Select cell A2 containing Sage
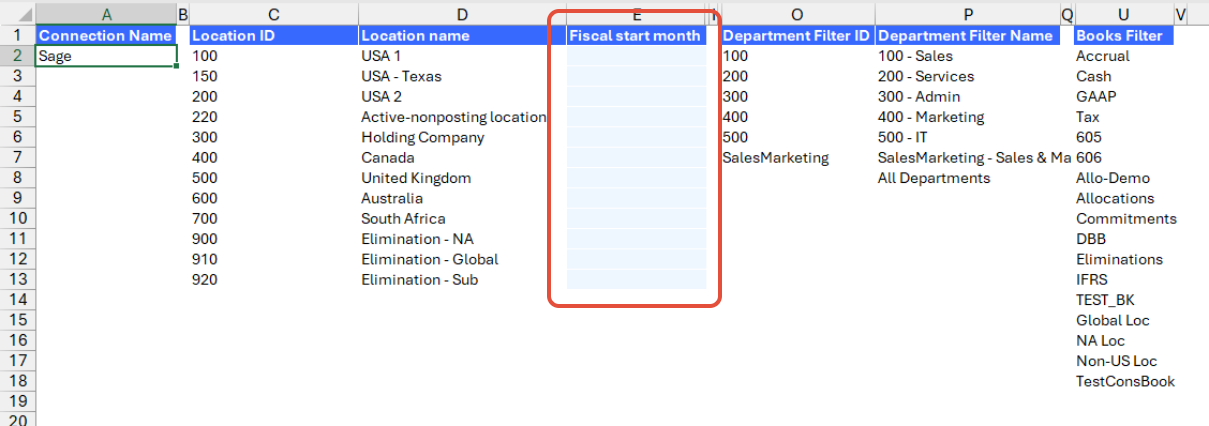Screen dimensions: 1209x426 (x=106, y=56)
